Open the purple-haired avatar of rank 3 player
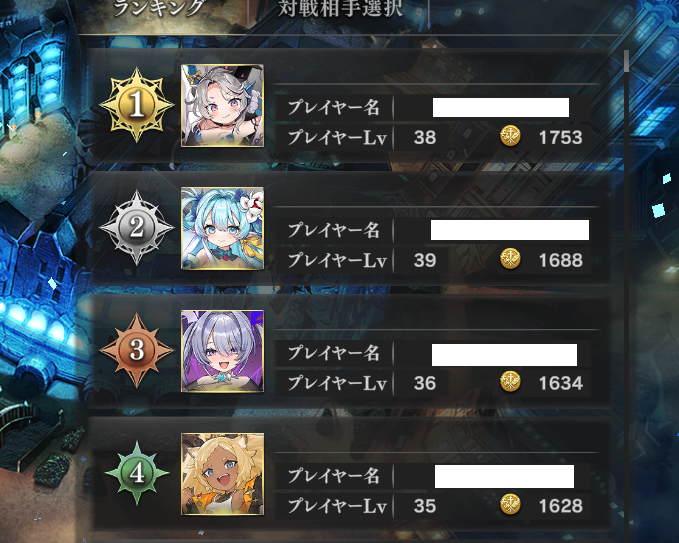The image size is (679, 543). (222, 351)
